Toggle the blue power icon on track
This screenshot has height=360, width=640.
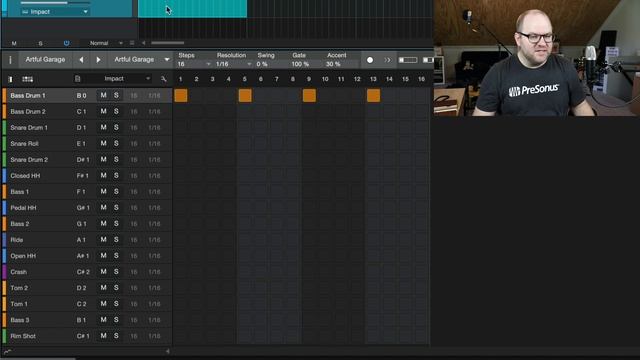(x=66, y=43)
